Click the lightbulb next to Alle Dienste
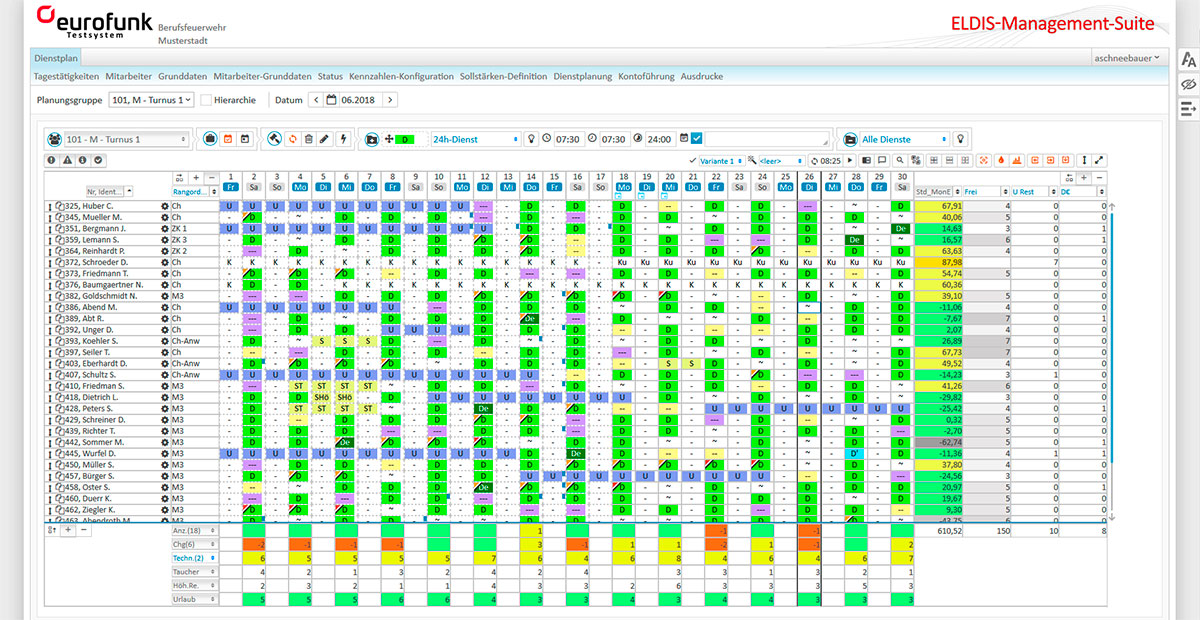1200x620 pixels. tap(961, 139)
